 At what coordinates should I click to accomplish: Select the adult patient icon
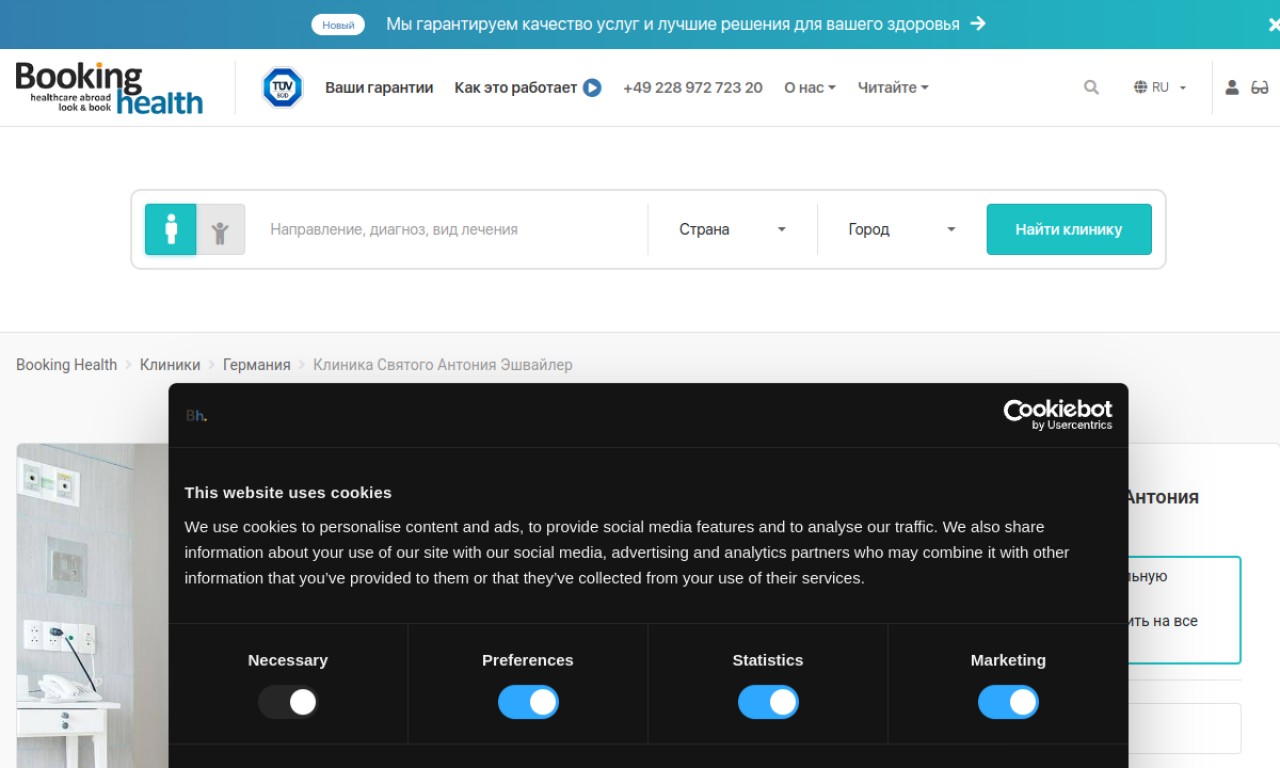[x=171, y=229]
